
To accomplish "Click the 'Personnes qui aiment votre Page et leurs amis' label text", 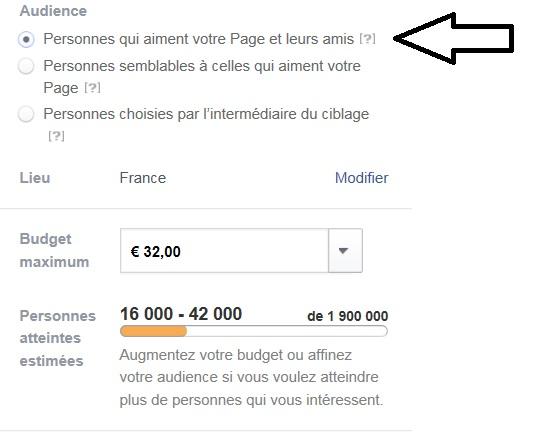I will 199,39.
